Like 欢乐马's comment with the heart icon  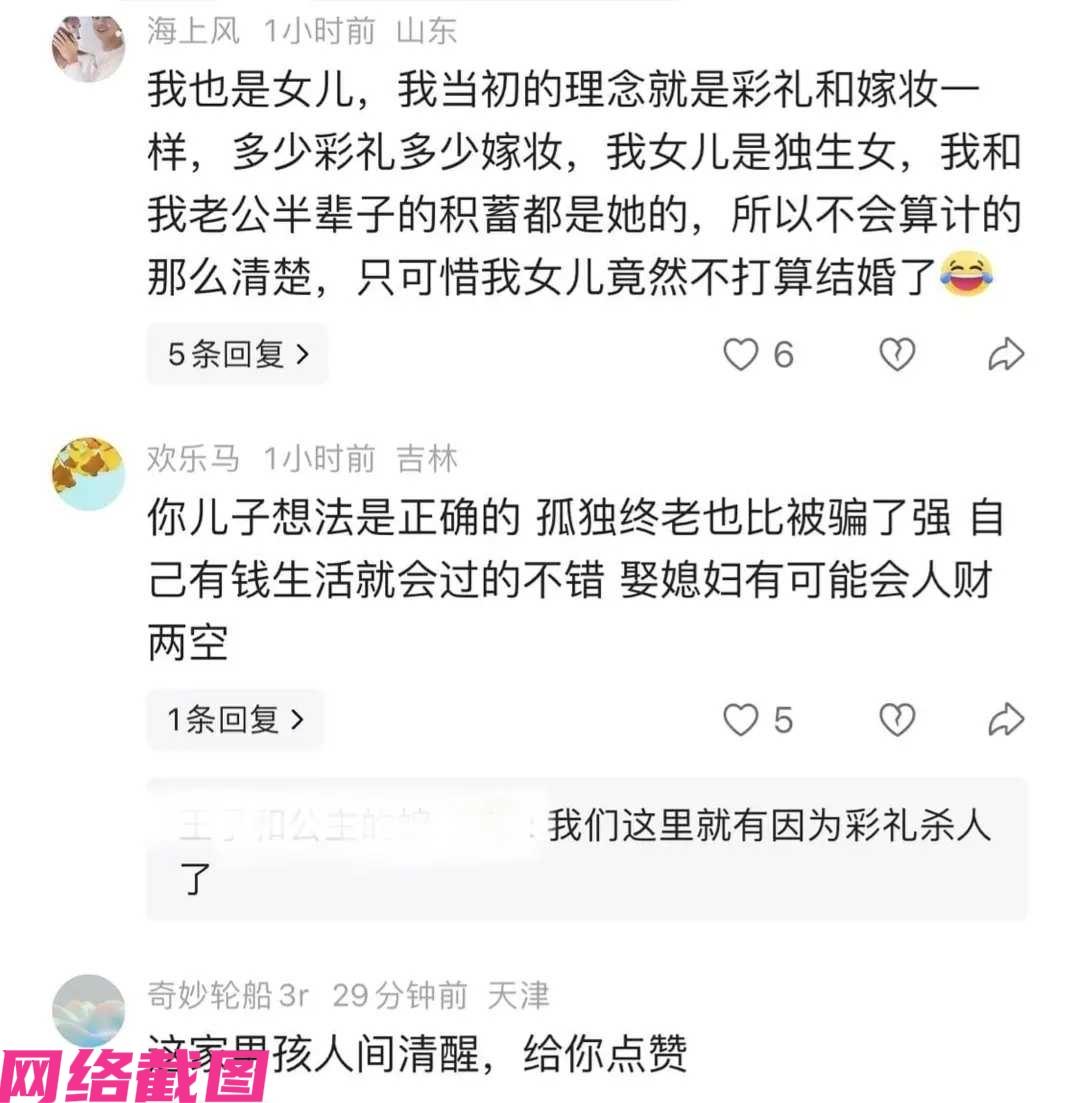pos(741,720)
